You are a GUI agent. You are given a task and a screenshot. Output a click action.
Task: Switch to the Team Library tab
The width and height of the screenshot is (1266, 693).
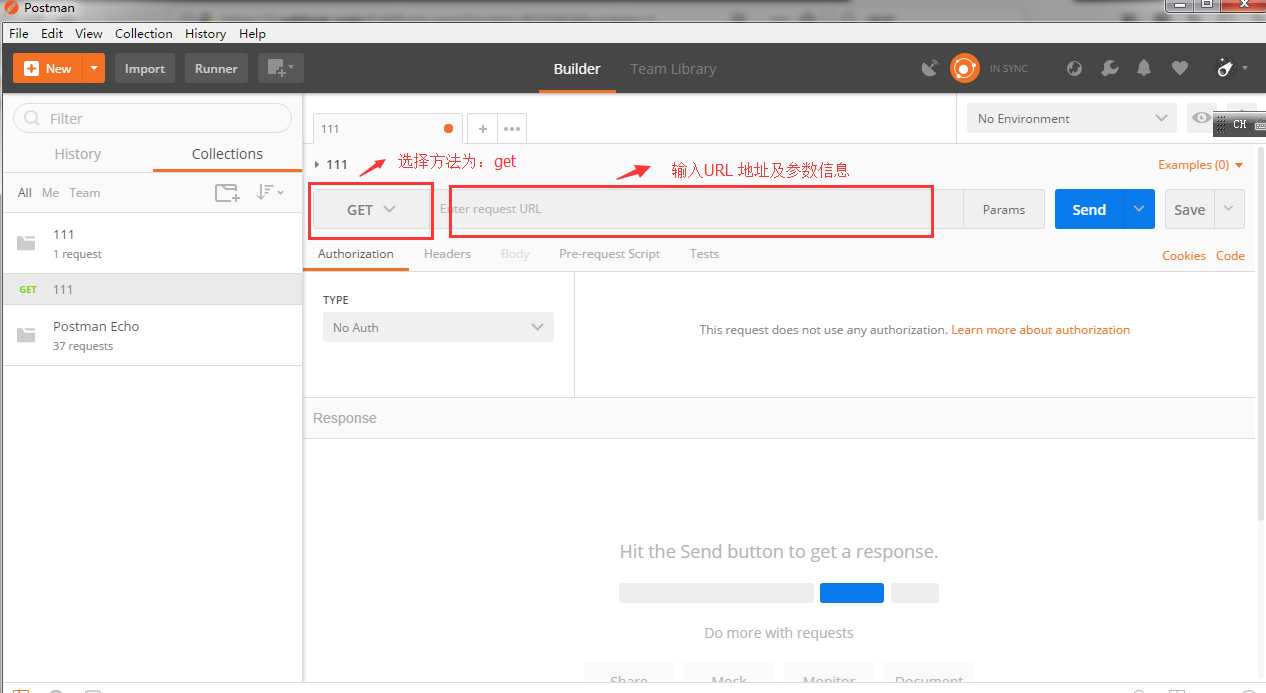pos(673,69)
